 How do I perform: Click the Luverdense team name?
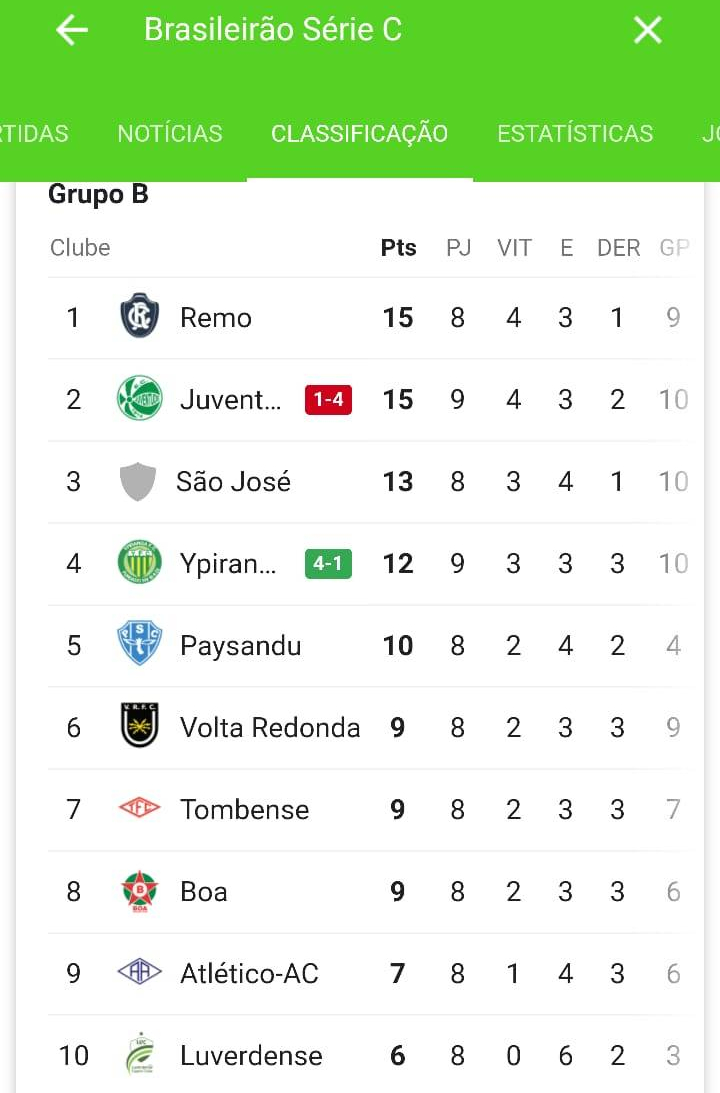point(251,1055)
